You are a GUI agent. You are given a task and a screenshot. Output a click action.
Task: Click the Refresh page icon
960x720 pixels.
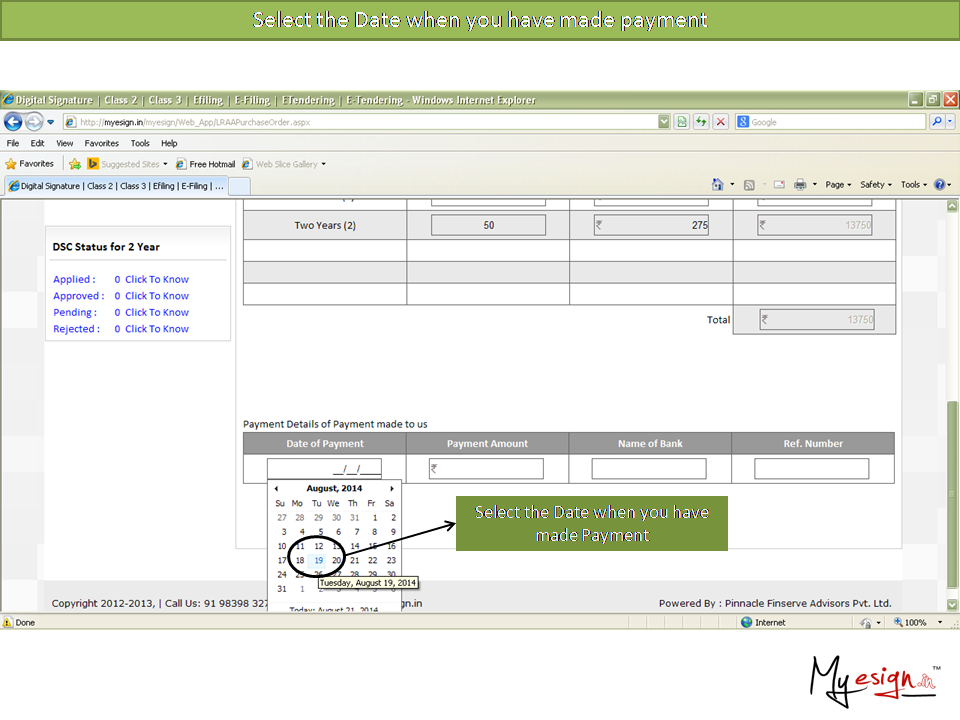tap(701, 122)
